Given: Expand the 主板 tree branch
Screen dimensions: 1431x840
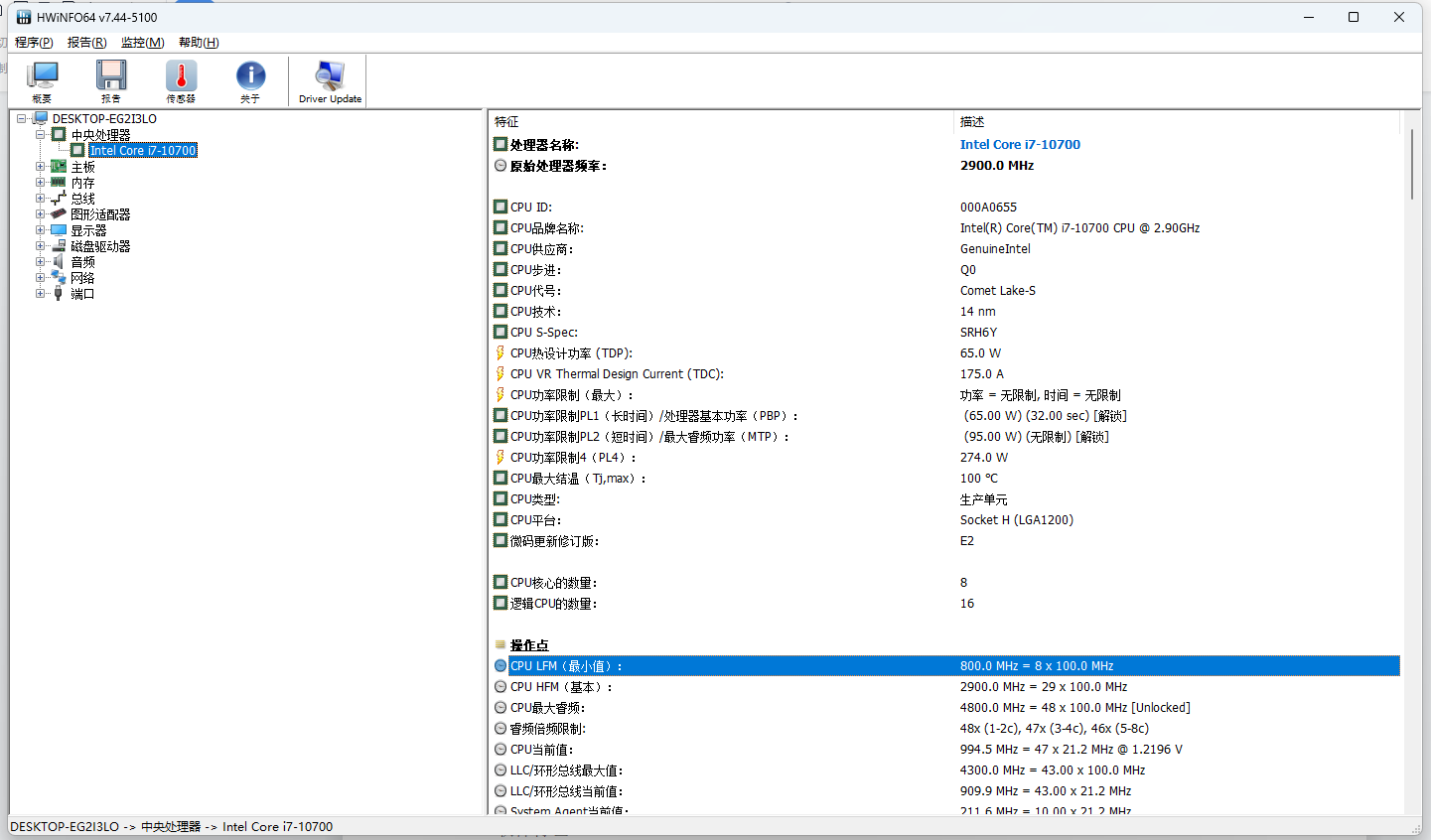Looking at the screenshot, I should [x=40, y=167].
